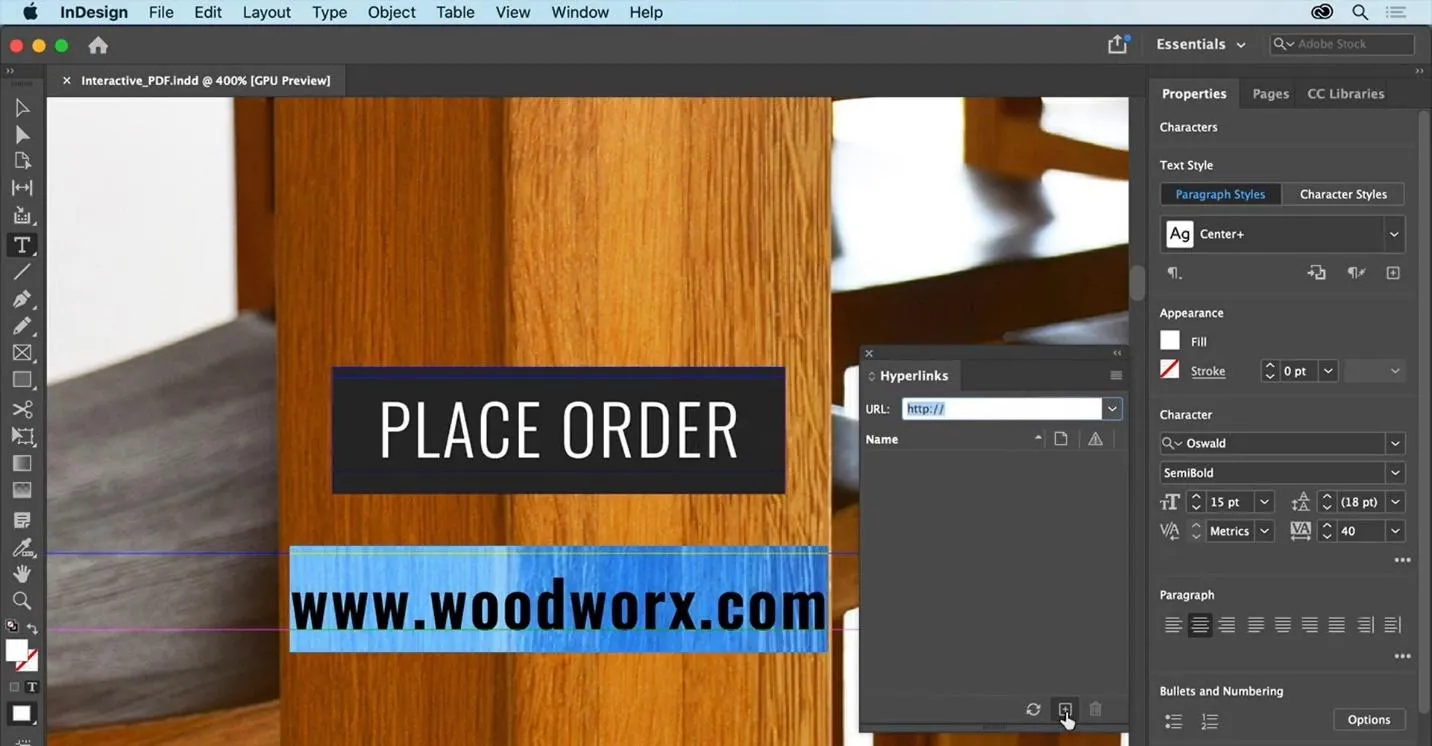Switch to Paragraph Styles mode
The height and width of the screenshot is (746, 1432).
(1220, 194)
